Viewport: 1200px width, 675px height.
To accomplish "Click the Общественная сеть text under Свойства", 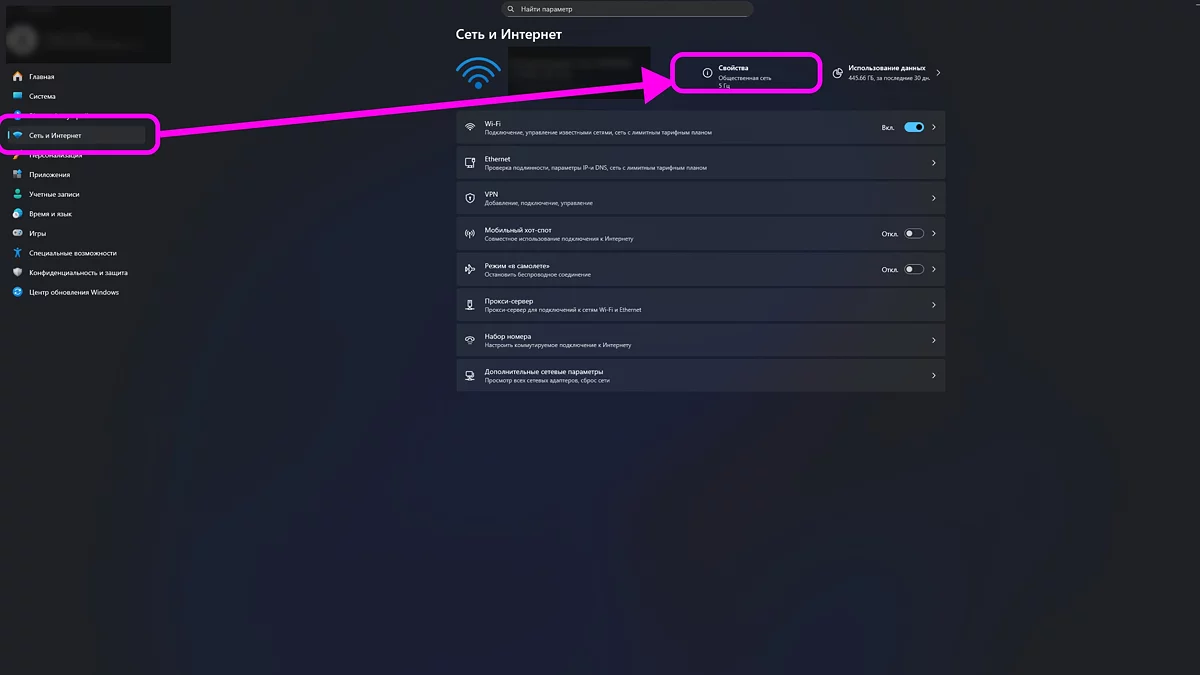I will point(745,77).
